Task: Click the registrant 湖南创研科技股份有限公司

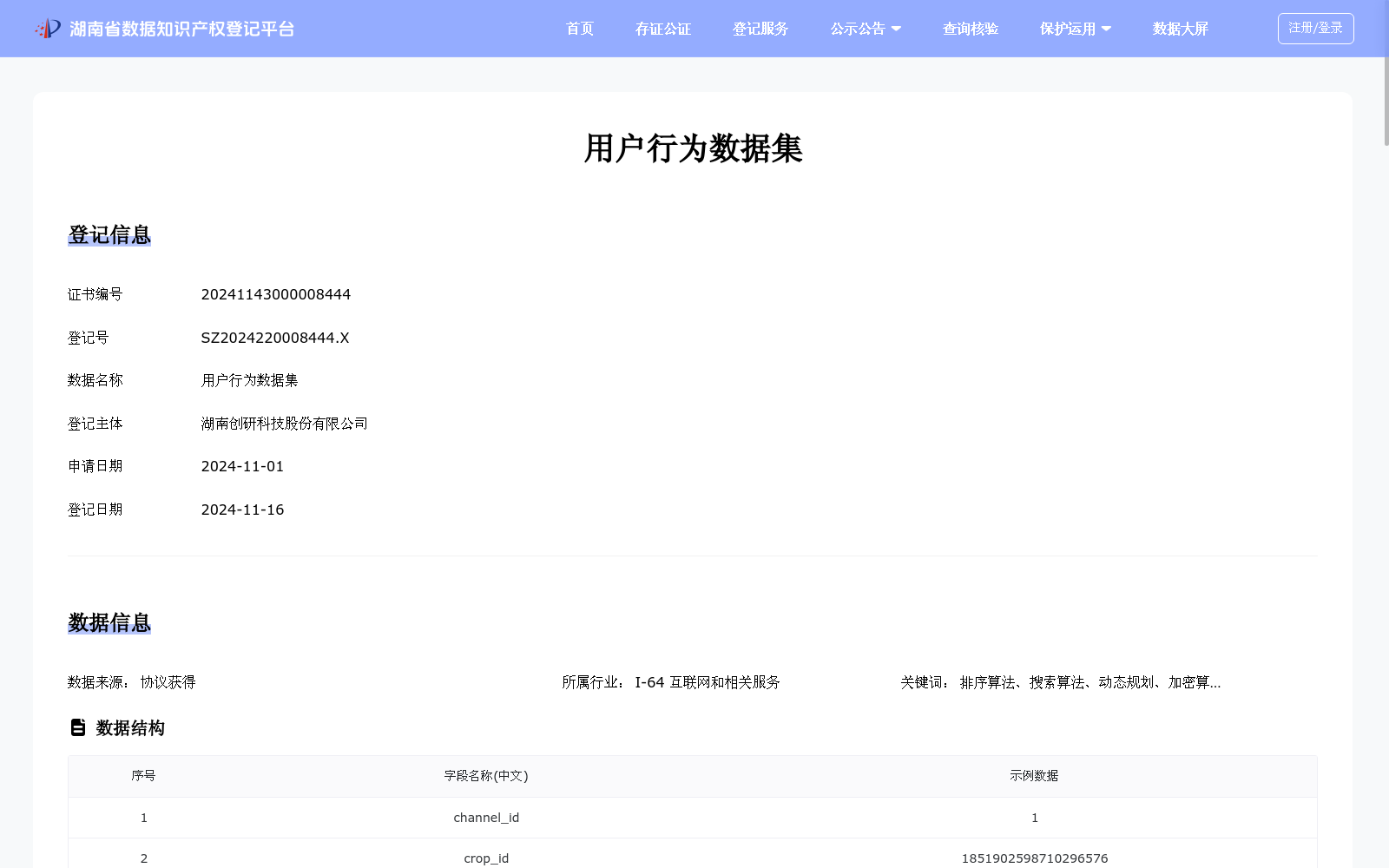Action: [x=285, y=424]
